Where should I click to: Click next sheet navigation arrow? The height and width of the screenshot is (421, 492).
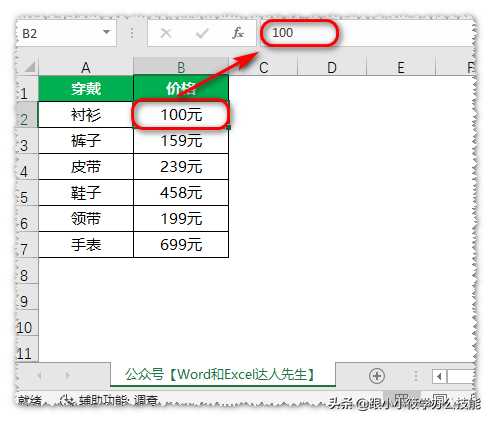(x=68, y=375)
